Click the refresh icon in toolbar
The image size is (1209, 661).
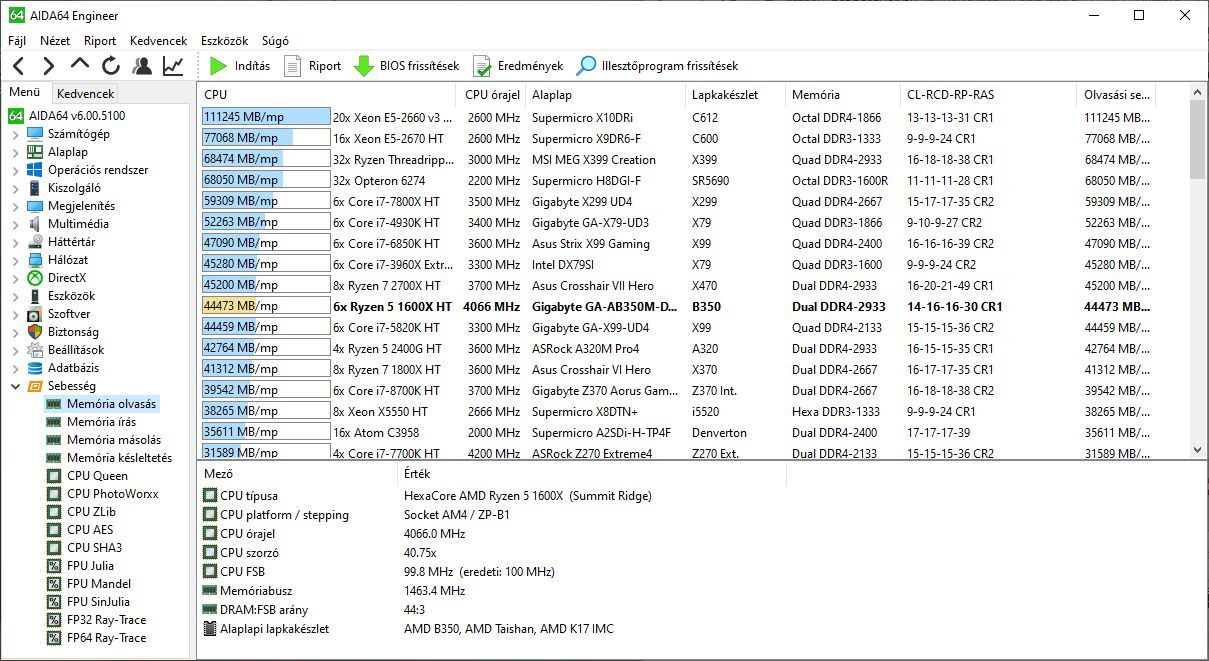tap(111, 66)
